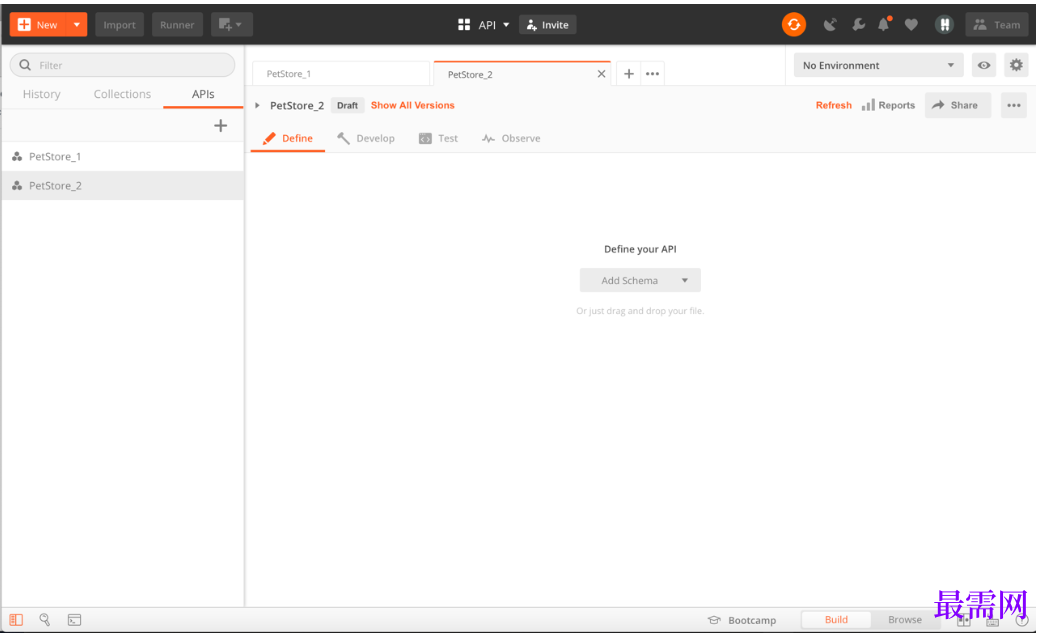Switch to the Collections sidebar tab

click(122, 94)
